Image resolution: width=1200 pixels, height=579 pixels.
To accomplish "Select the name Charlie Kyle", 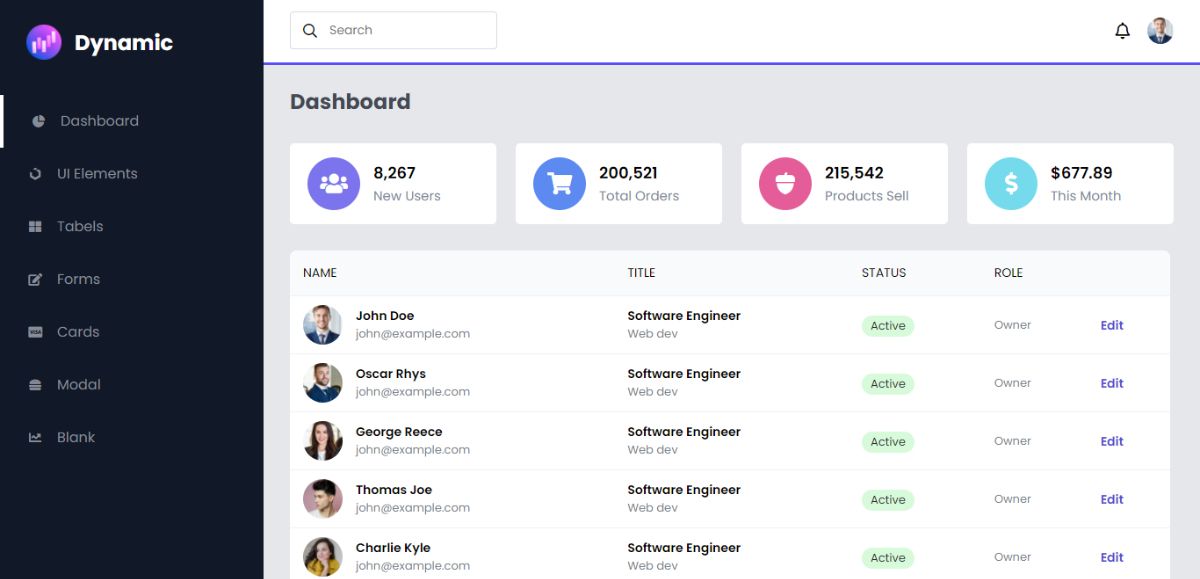I will (393, 548).
